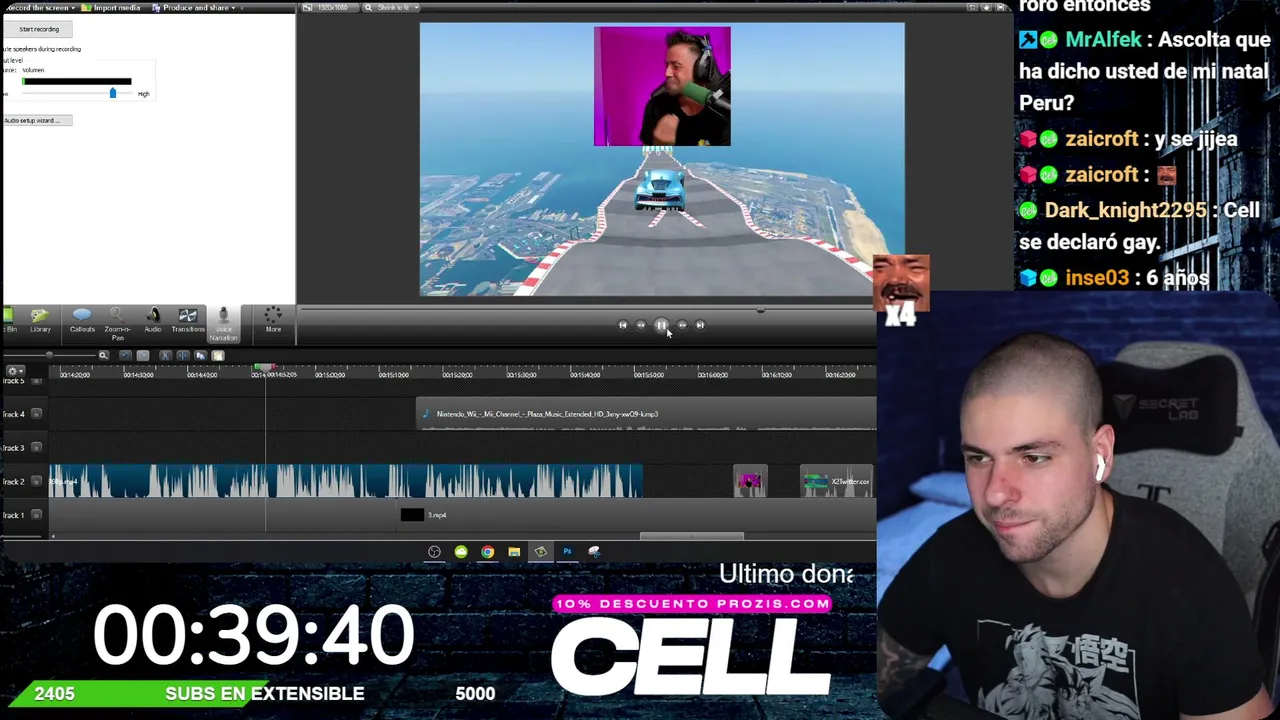This screenshot has width=1280, height=720.
Task: Click MrAlfek username in chat
Action: tap(1103, 40)
